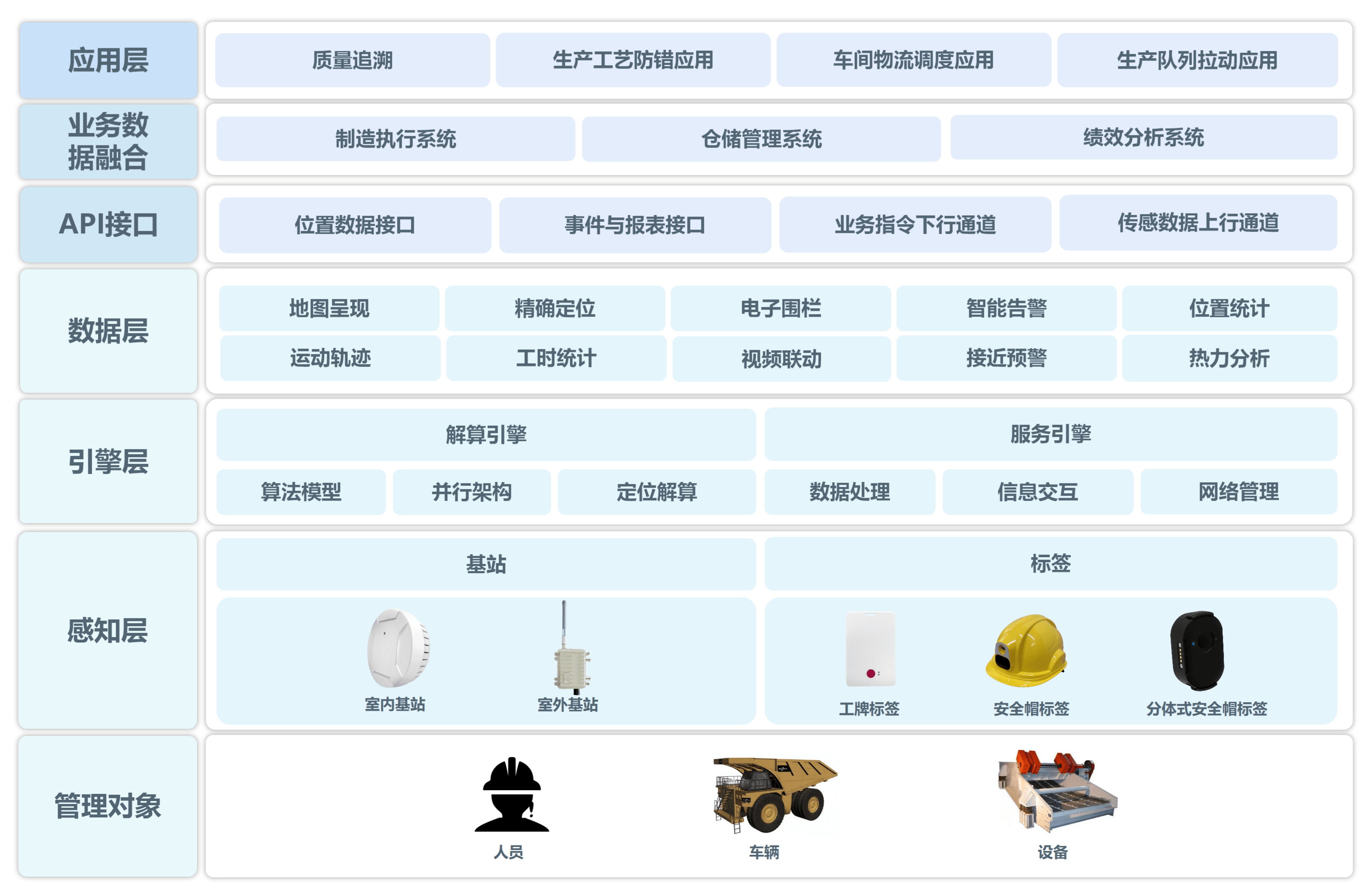Click the worker silhouette icon
The image size is (1372, 891).
point(511,793)
